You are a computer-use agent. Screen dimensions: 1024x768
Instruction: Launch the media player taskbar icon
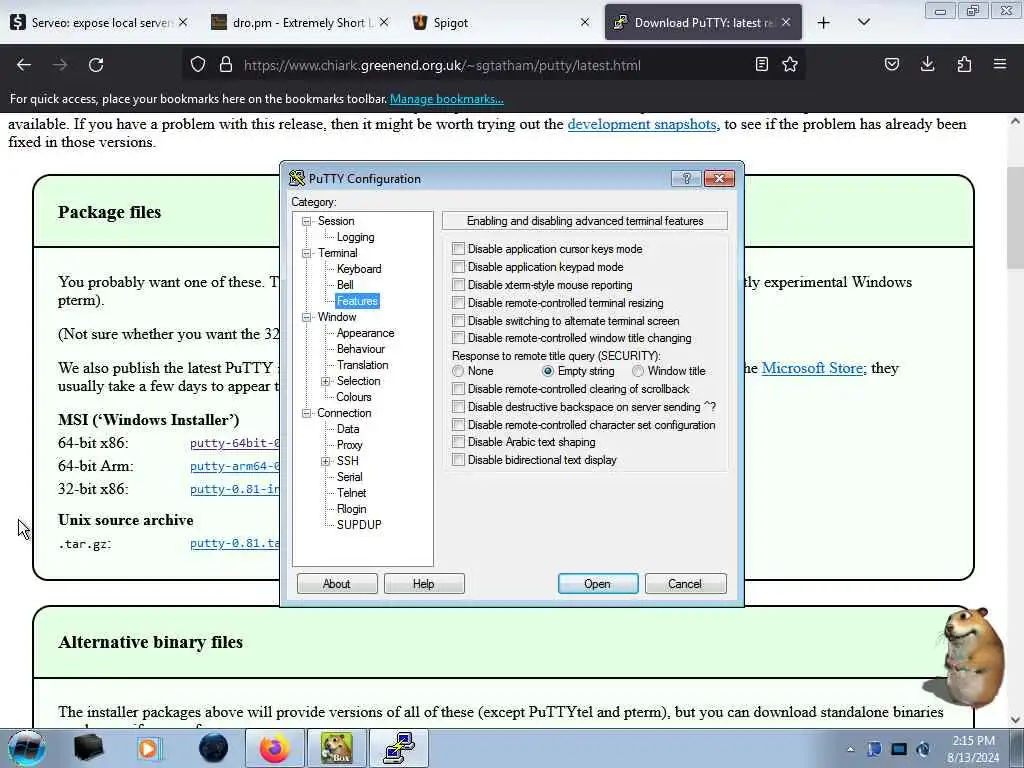[x=149, y=748]
